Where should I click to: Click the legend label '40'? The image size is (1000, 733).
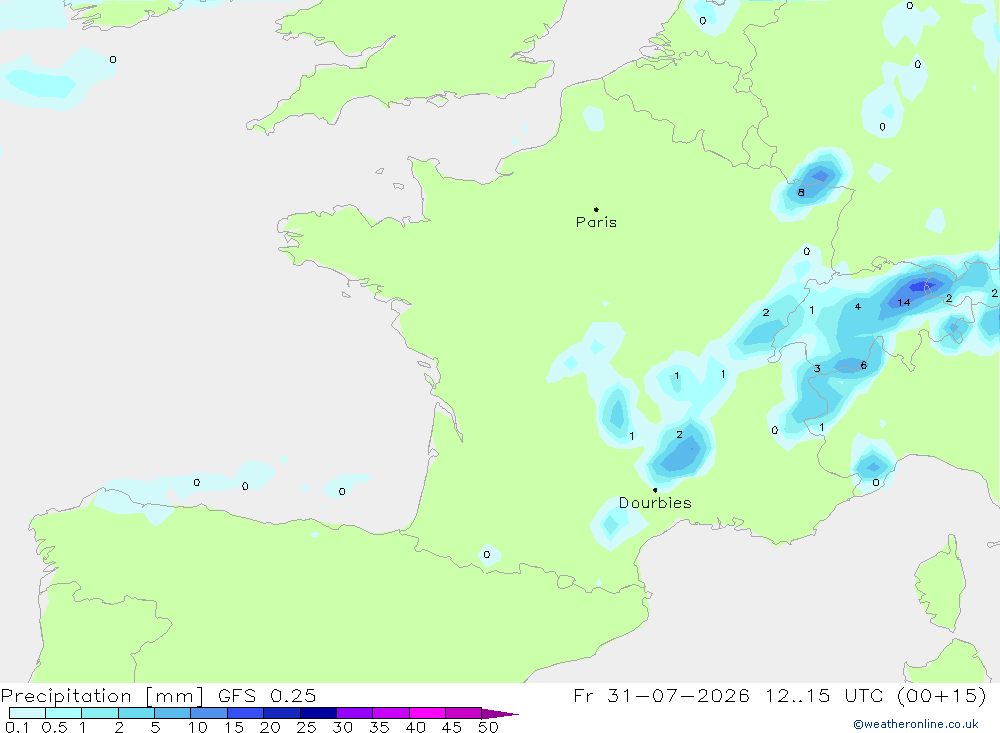point(415,727)
